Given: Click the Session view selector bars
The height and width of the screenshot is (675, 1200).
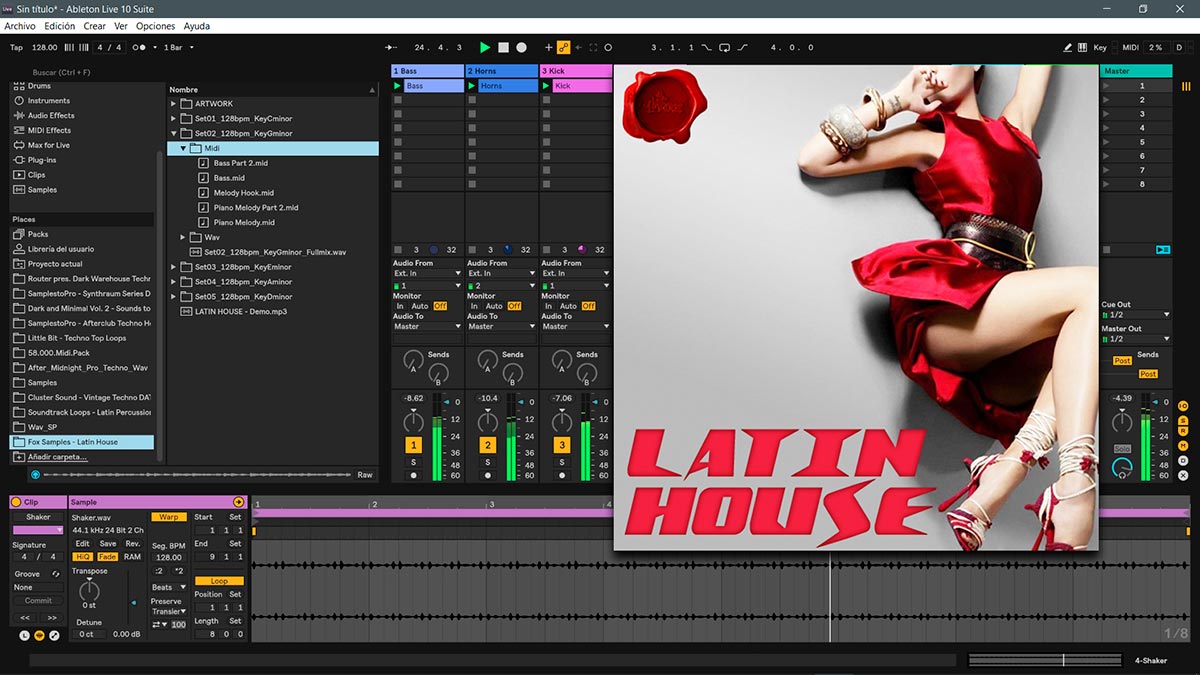Looking at the screenshot, I should (1186, 87).
